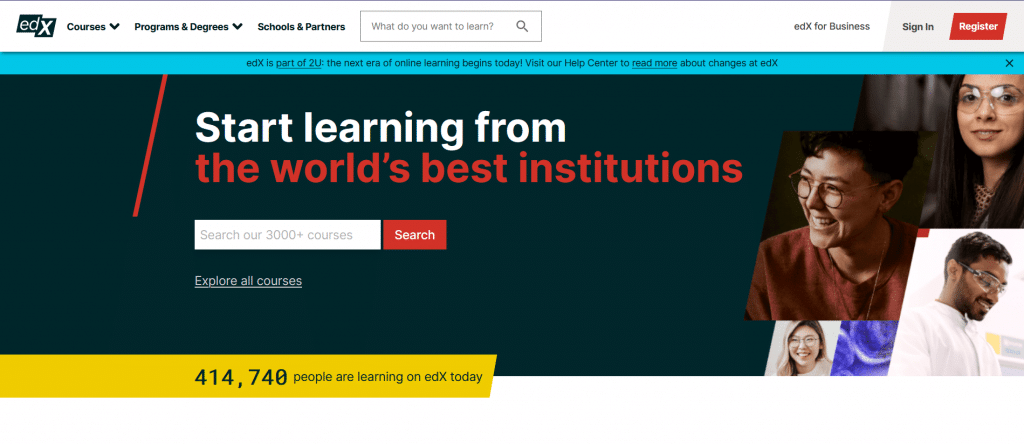1024x444 pixels.
Task: Open the edX logo home link
Action: click(x=37, y=26)
